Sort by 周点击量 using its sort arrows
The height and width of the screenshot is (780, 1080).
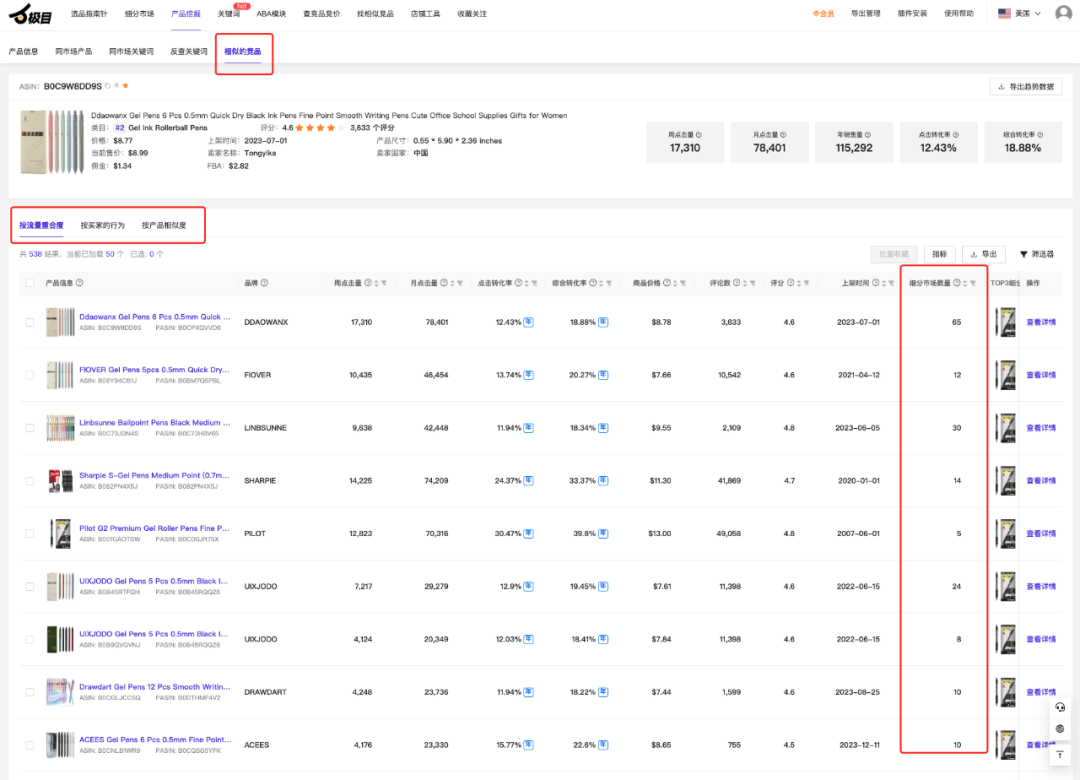[376, 283]
